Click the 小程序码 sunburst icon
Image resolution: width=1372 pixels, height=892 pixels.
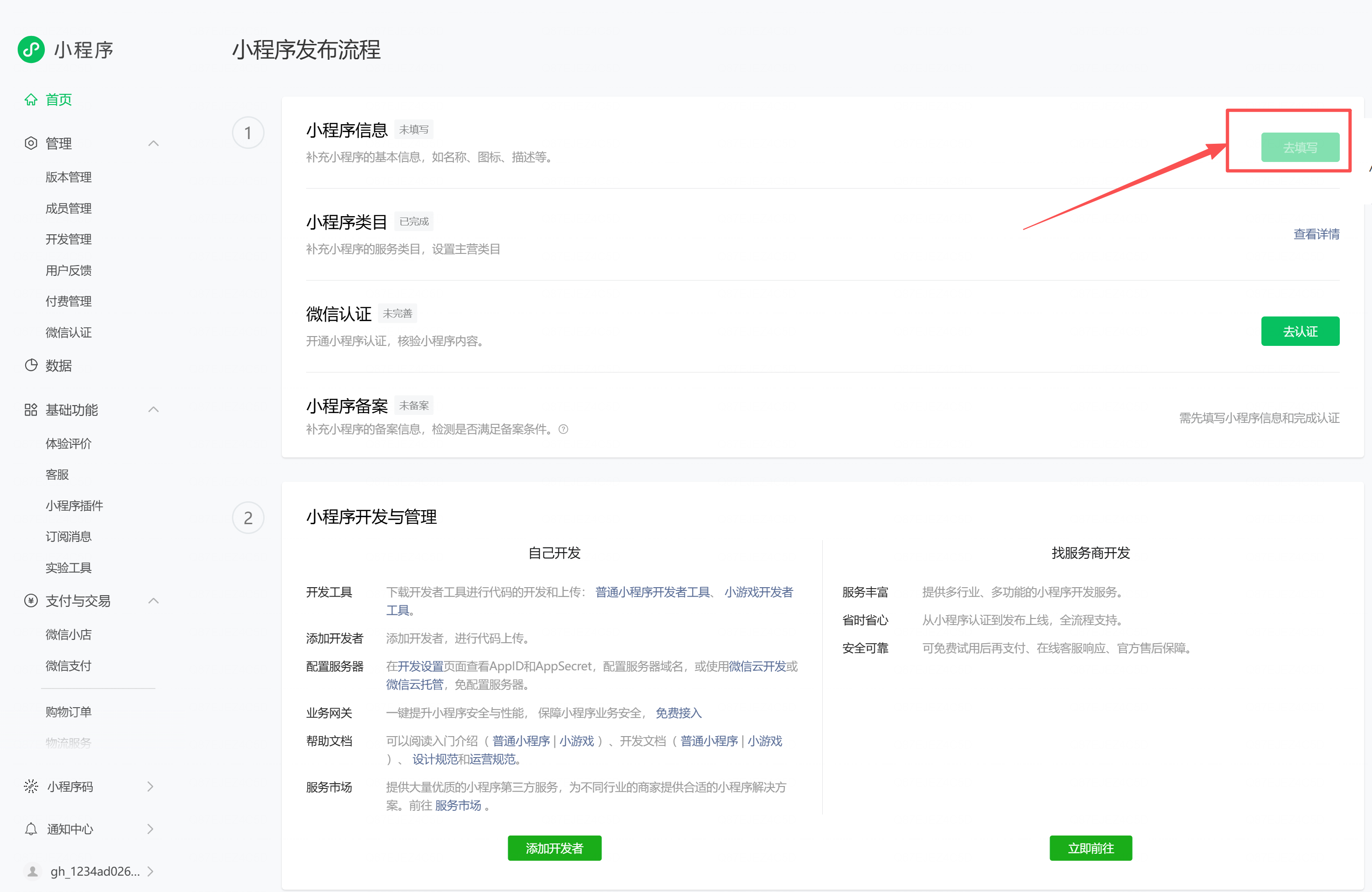[x=31, y=787]
